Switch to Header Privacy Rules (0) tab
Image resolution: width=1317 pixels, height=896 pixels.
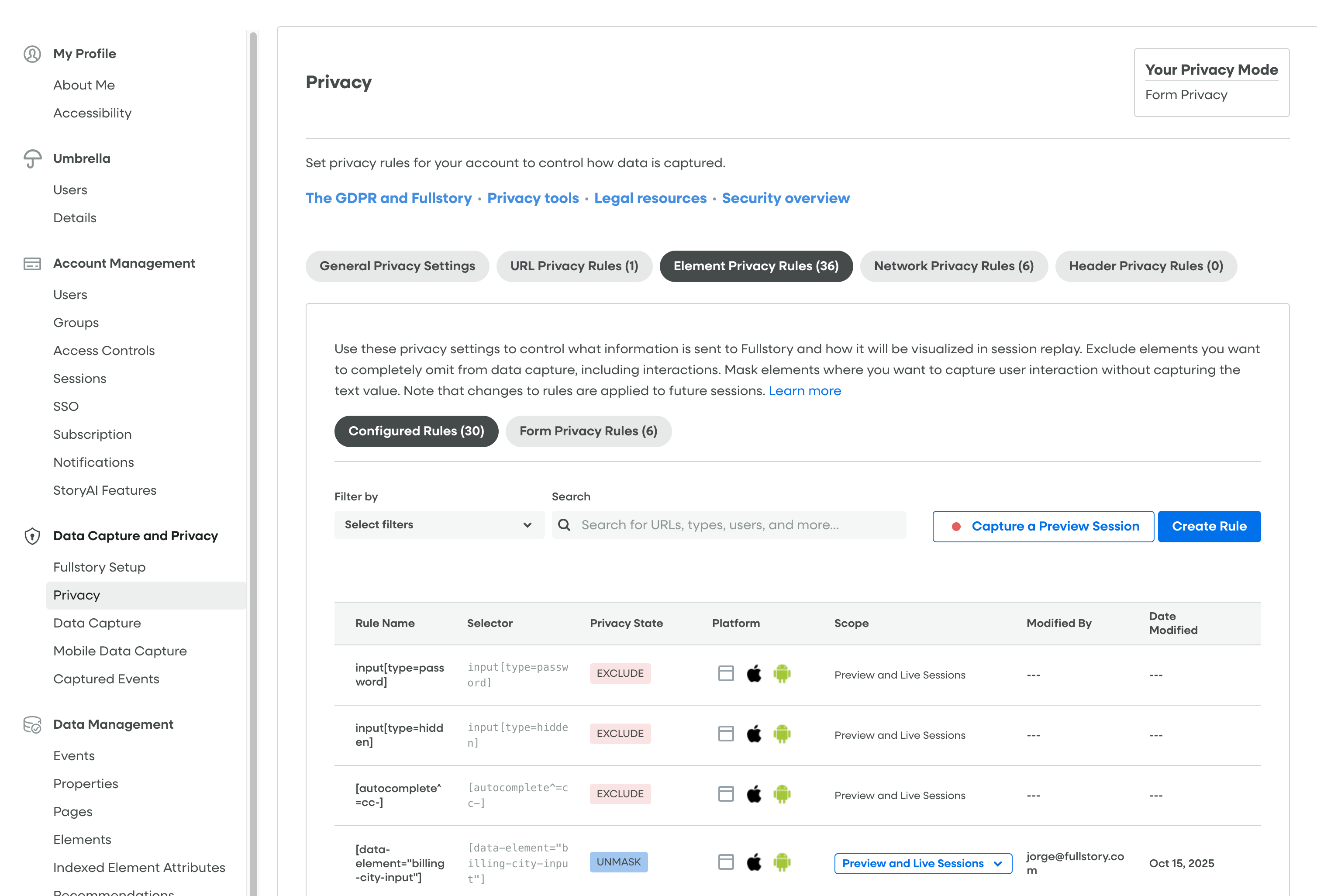coord(1146,266)
